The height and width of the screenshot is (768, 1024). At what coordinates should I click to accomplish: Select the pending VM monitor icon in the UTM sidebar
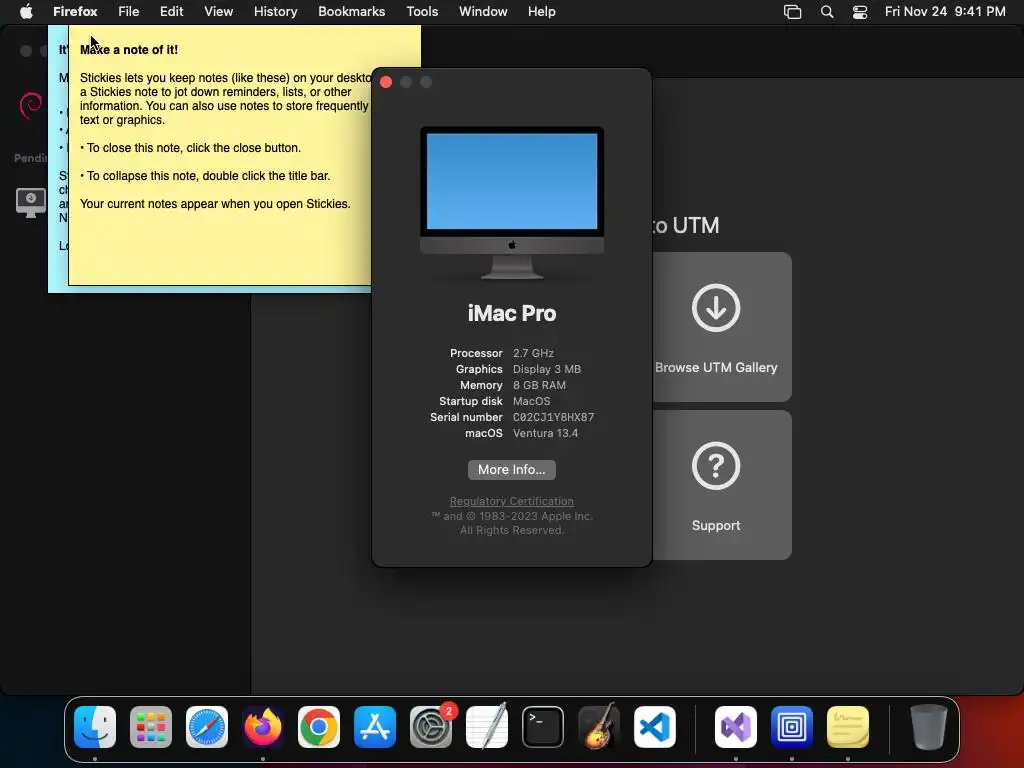(x=30, y=202)
